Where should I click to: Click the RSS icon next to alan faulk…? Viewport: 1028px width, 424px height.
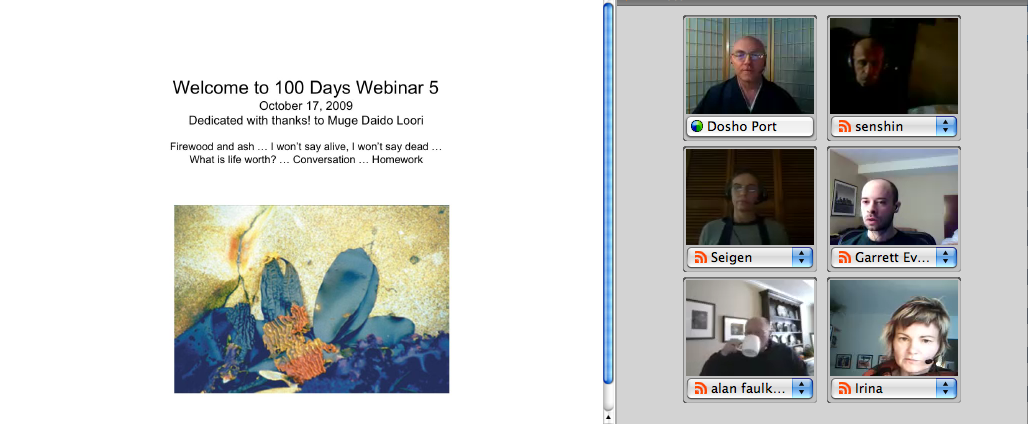(x=701, y=389)
